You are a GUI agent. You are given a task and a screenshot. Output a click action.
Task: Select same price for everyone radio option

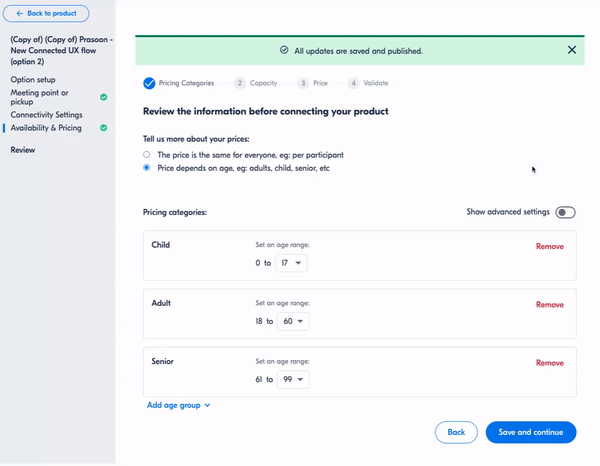[147, 155]
